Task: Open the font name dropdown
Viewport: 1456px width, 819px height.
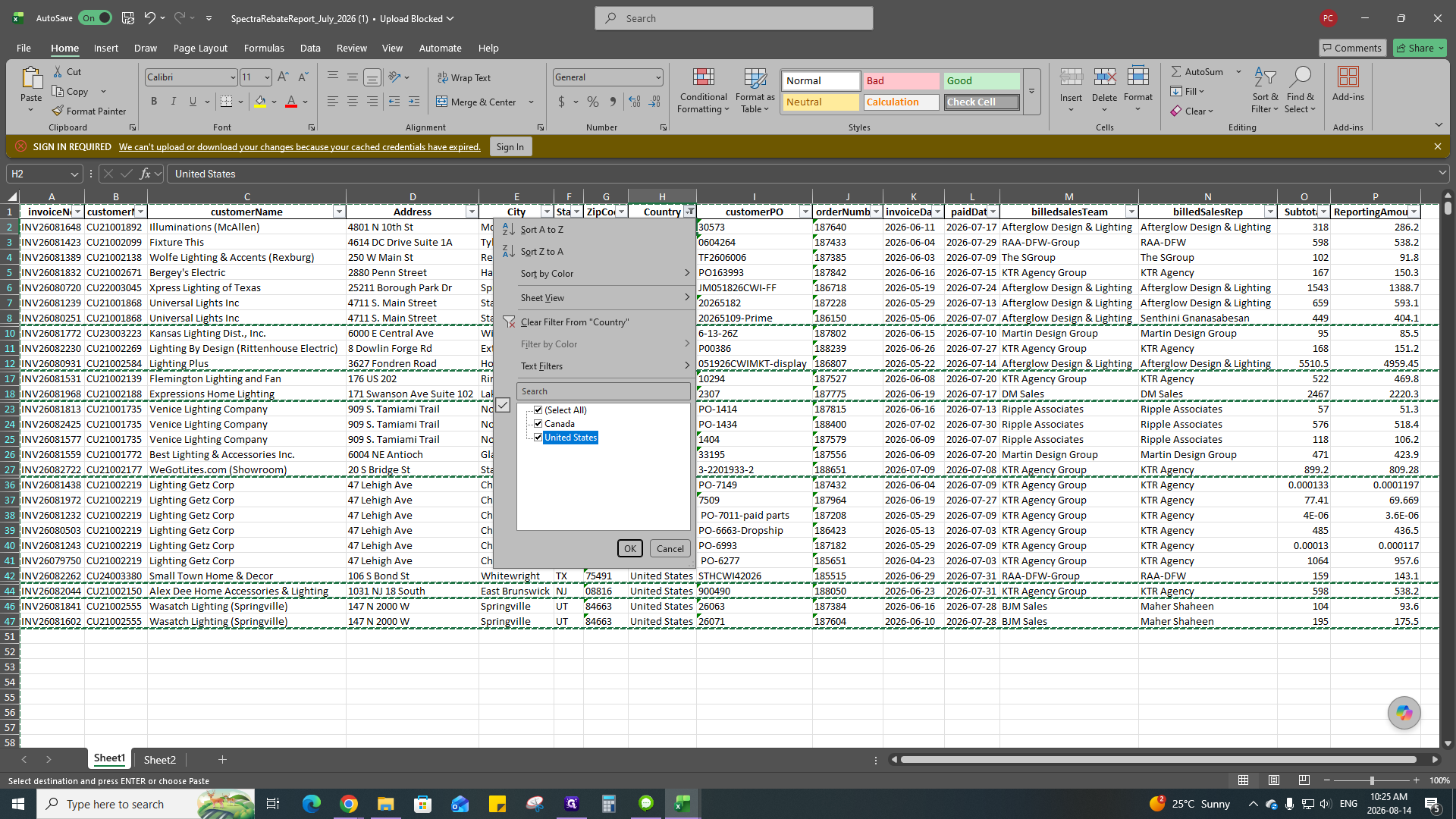Action: coord(233,77)
